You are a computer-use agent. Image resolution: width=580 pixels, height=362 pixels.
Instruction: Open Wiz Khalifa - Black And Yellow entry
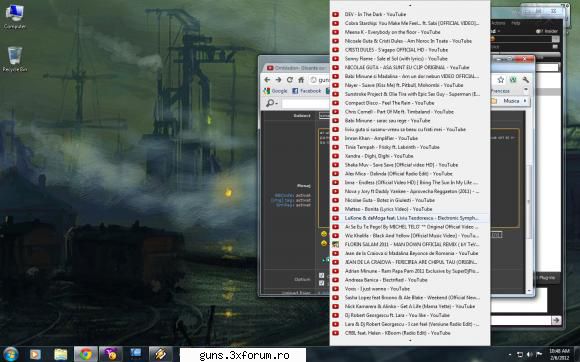(410, 236)
